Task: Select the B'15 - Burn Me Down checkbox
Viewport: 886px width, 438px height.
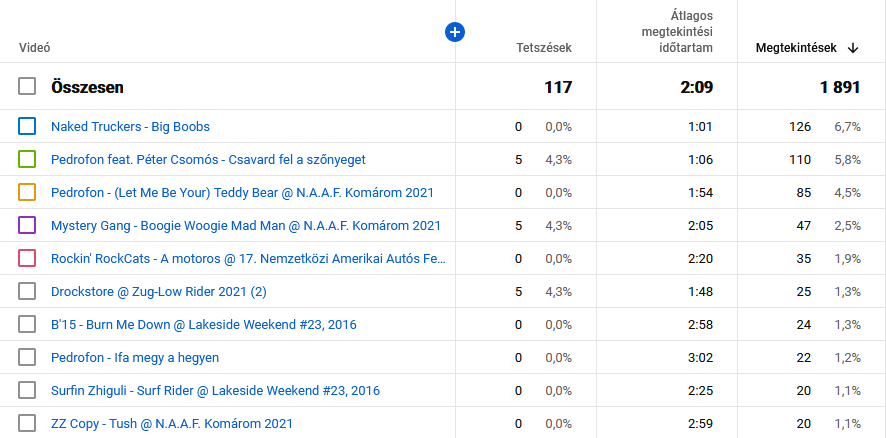Action: [27, 325]
